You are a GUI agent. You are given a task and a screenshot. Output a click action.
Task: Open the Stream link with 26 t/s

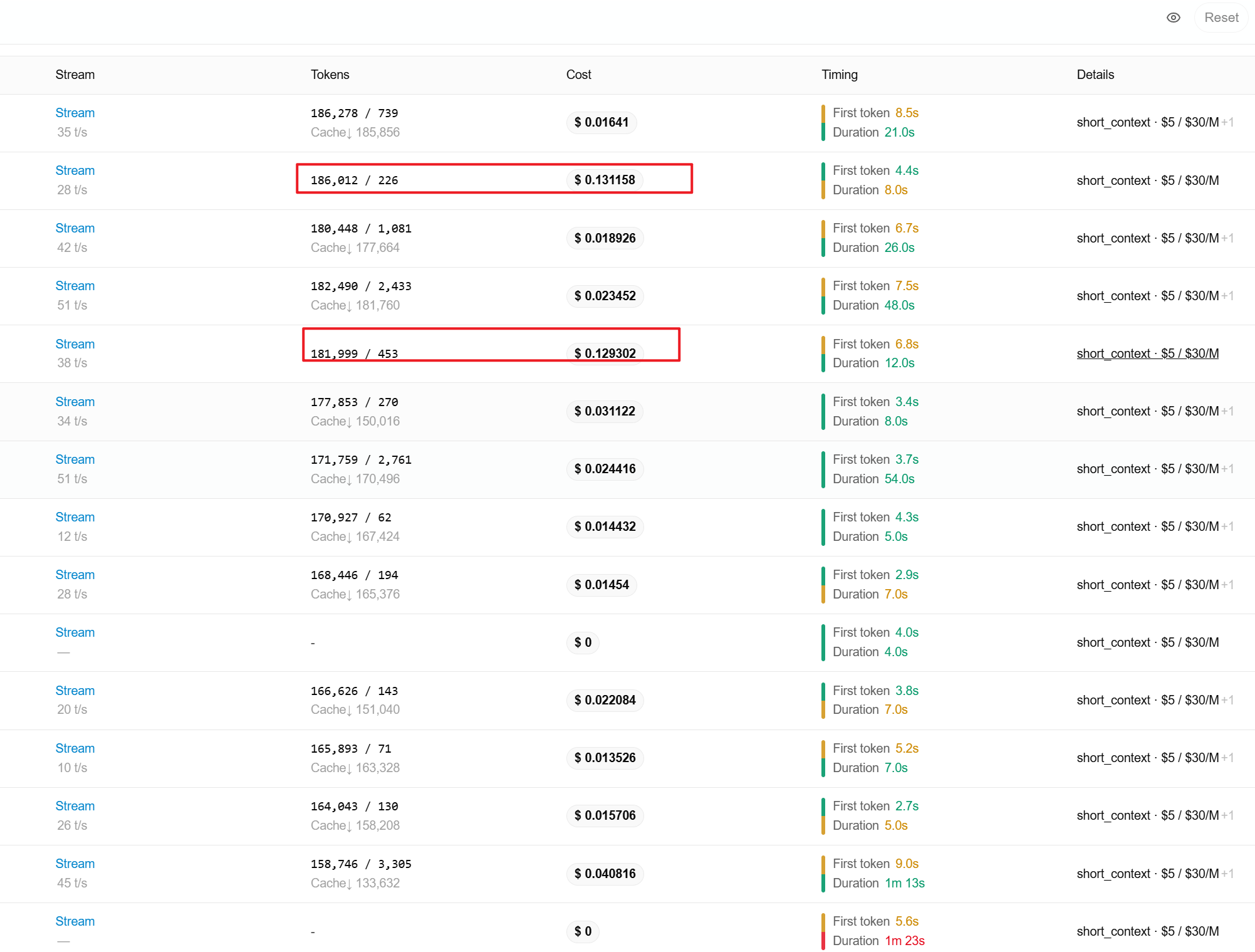[x=75, y=806]
